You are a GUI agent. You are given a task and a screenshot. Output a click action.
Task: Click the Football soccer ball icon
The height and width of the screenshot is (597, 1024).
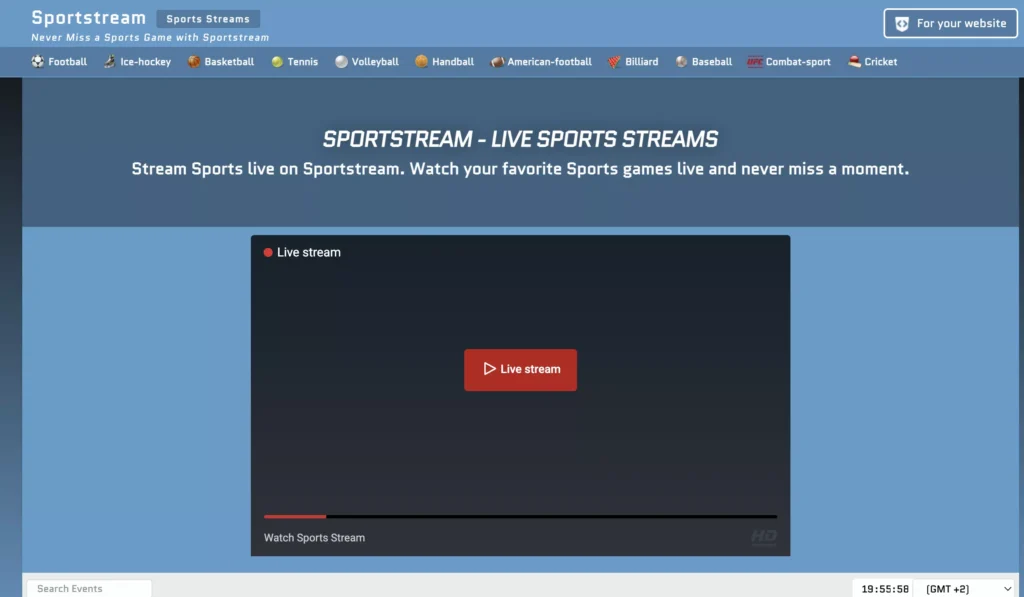38,62
